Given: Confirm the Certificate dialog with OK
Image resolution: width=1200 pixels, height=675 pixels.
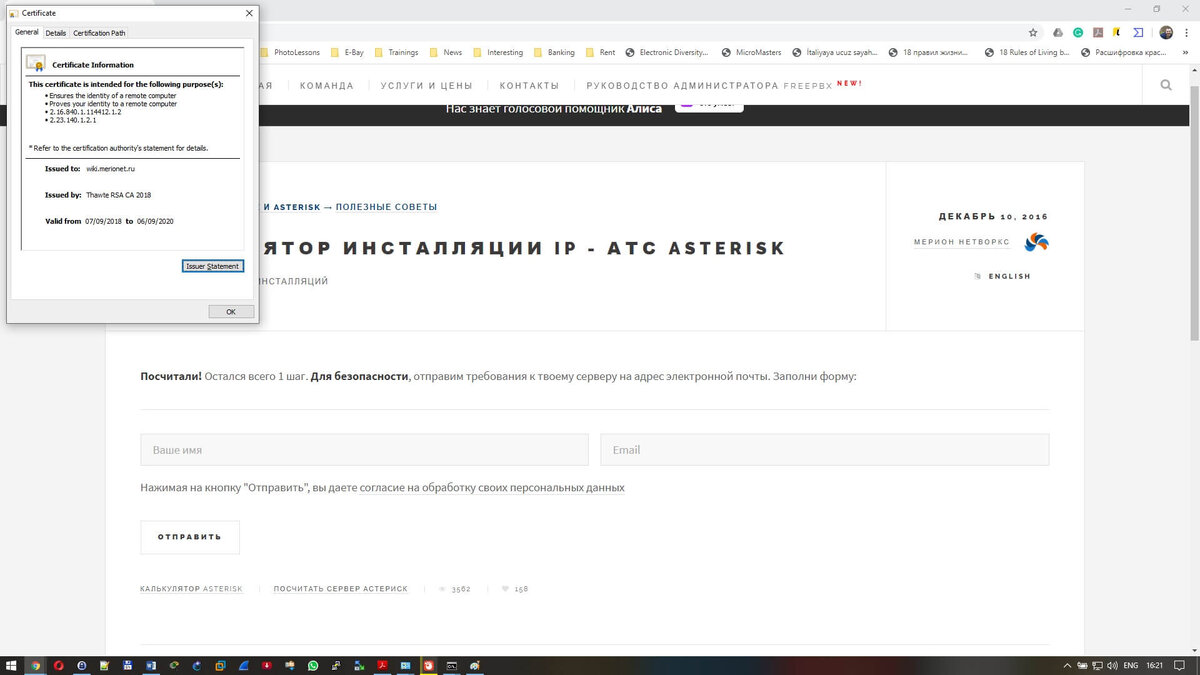Looking at the screenshot, I should [x=231, y=312].
